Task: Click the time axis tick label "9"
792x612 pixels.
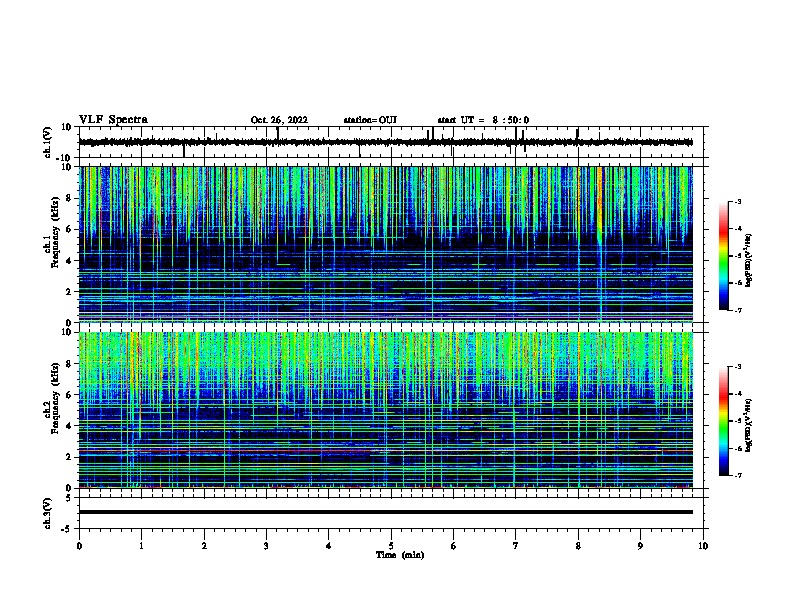Action: (x=640, y=546)
